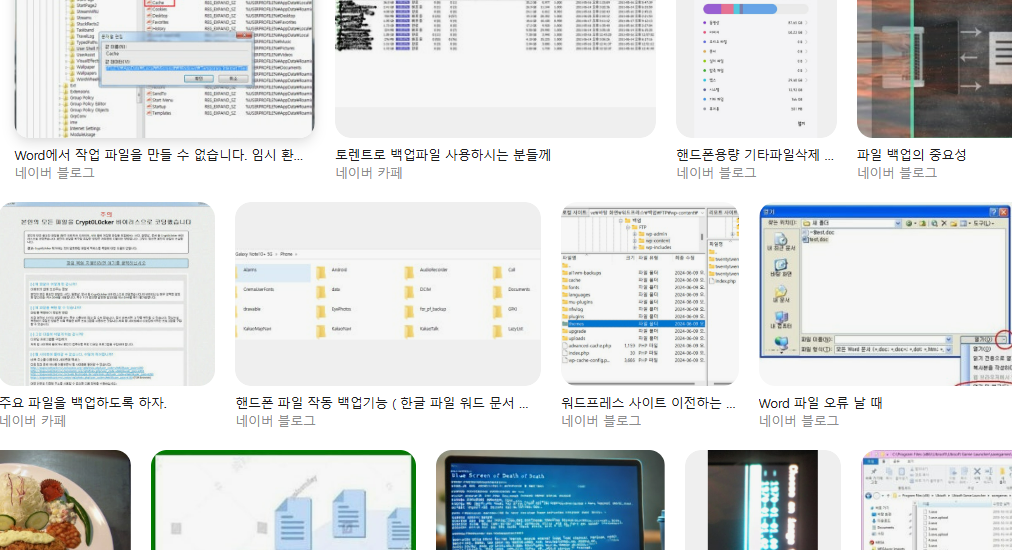Click '네이버 블로그' under the Word temp file result
The image size is (1012, 550).
point(55,173)
